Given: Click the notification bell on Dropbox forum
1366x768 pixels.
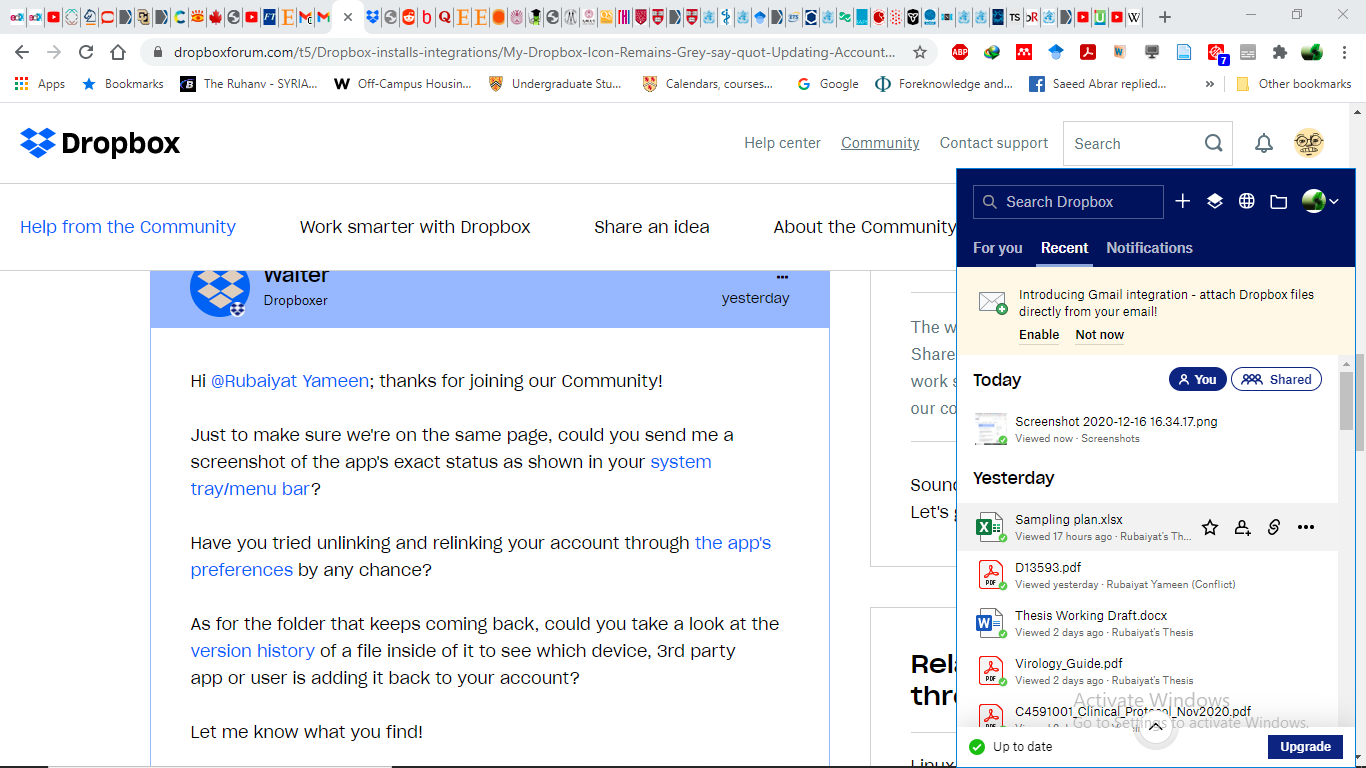Looking at the screenshot, I should click(1264, 143).
